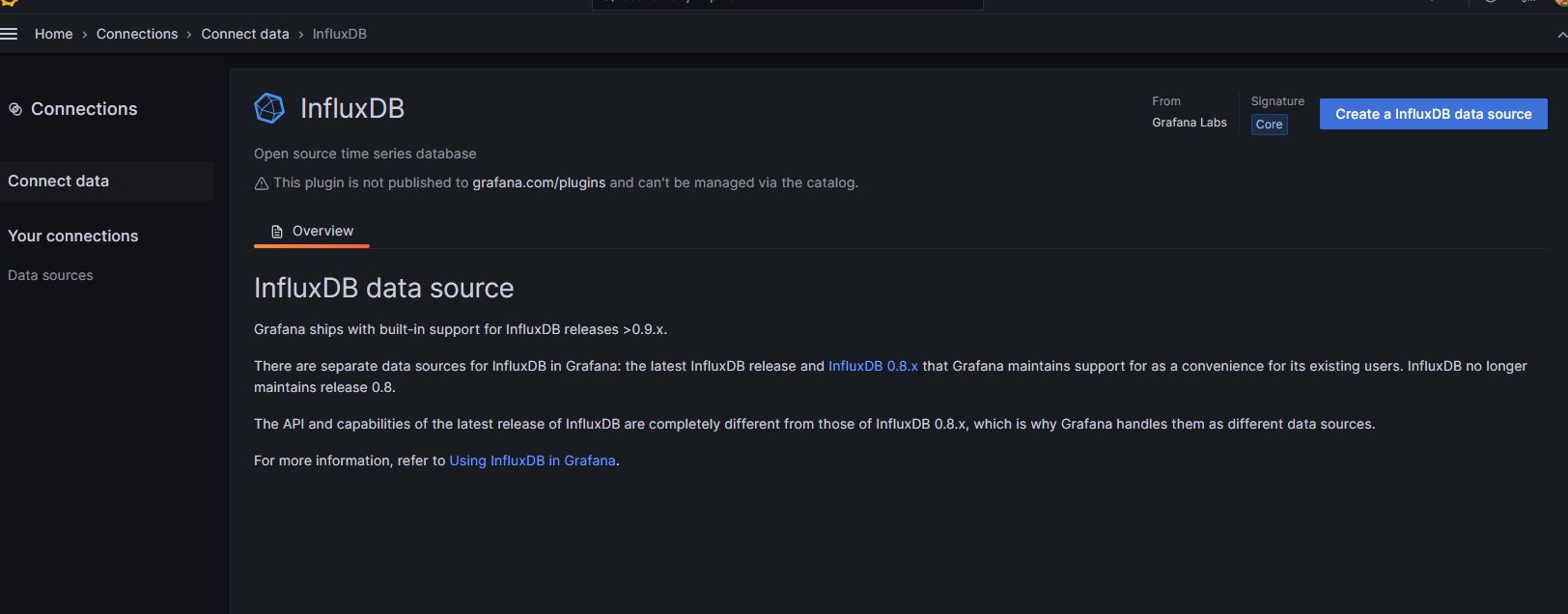Open the grafana.com/plugins link
1568x614 pixels.
click(x=539, y=182)
